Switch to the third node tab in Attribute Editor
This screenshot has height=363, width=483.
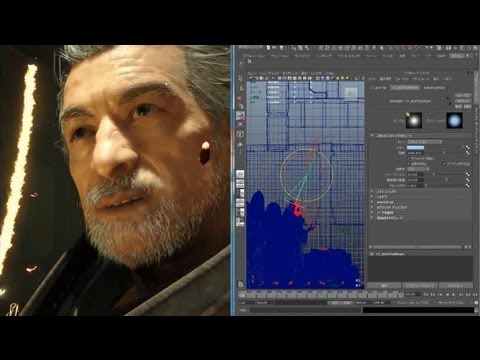[x=434, y=88]
